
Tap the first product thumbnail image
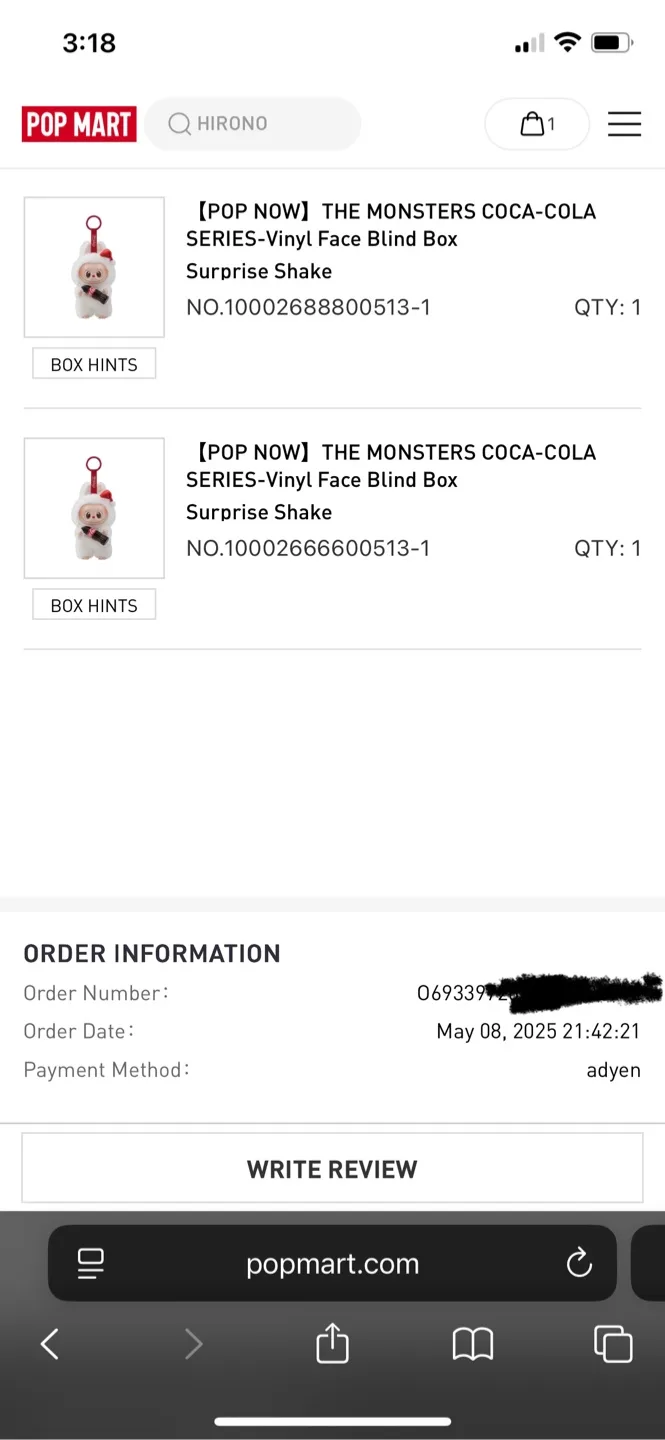[x=94, y=267]
